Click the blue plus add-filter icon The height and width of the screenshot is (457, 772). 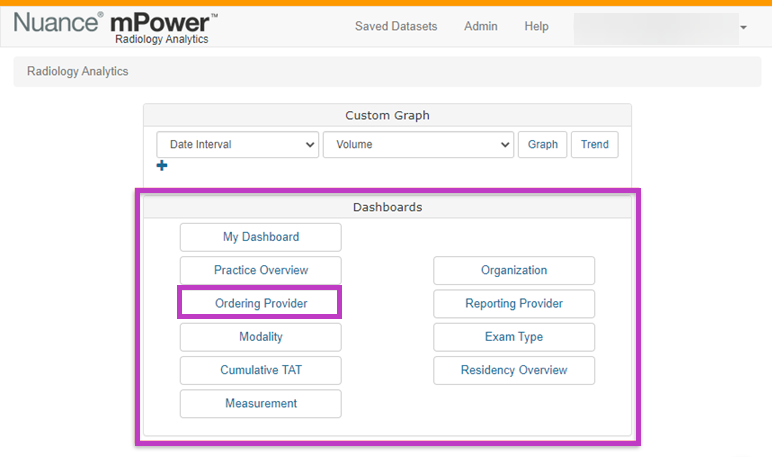(162, 165)
